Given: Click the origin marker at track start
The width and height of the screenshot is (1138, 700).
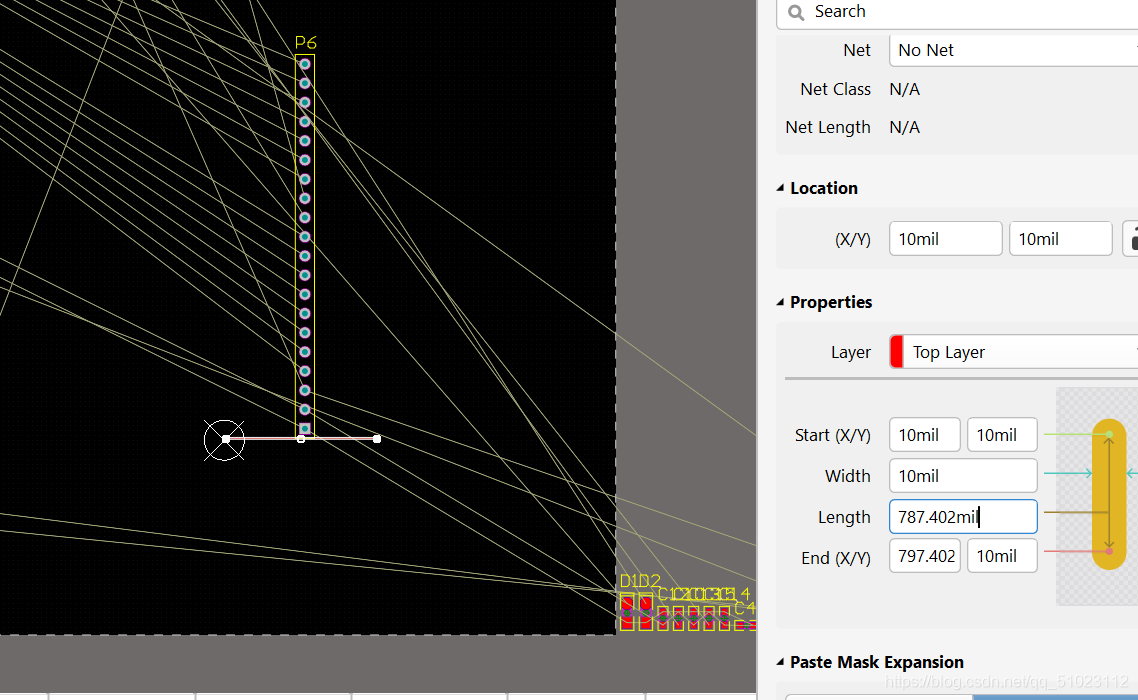Looking at the screenshot, I should click(225, 439).
